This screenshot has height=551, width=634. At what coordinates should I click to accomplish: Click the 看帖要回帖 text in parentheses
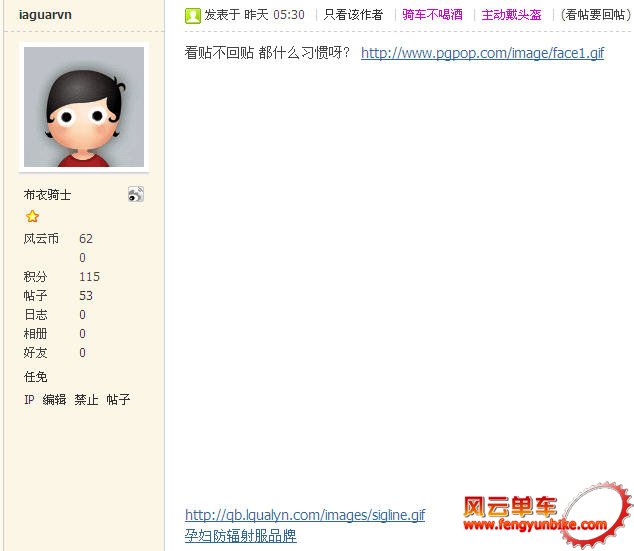coord(595,15)
